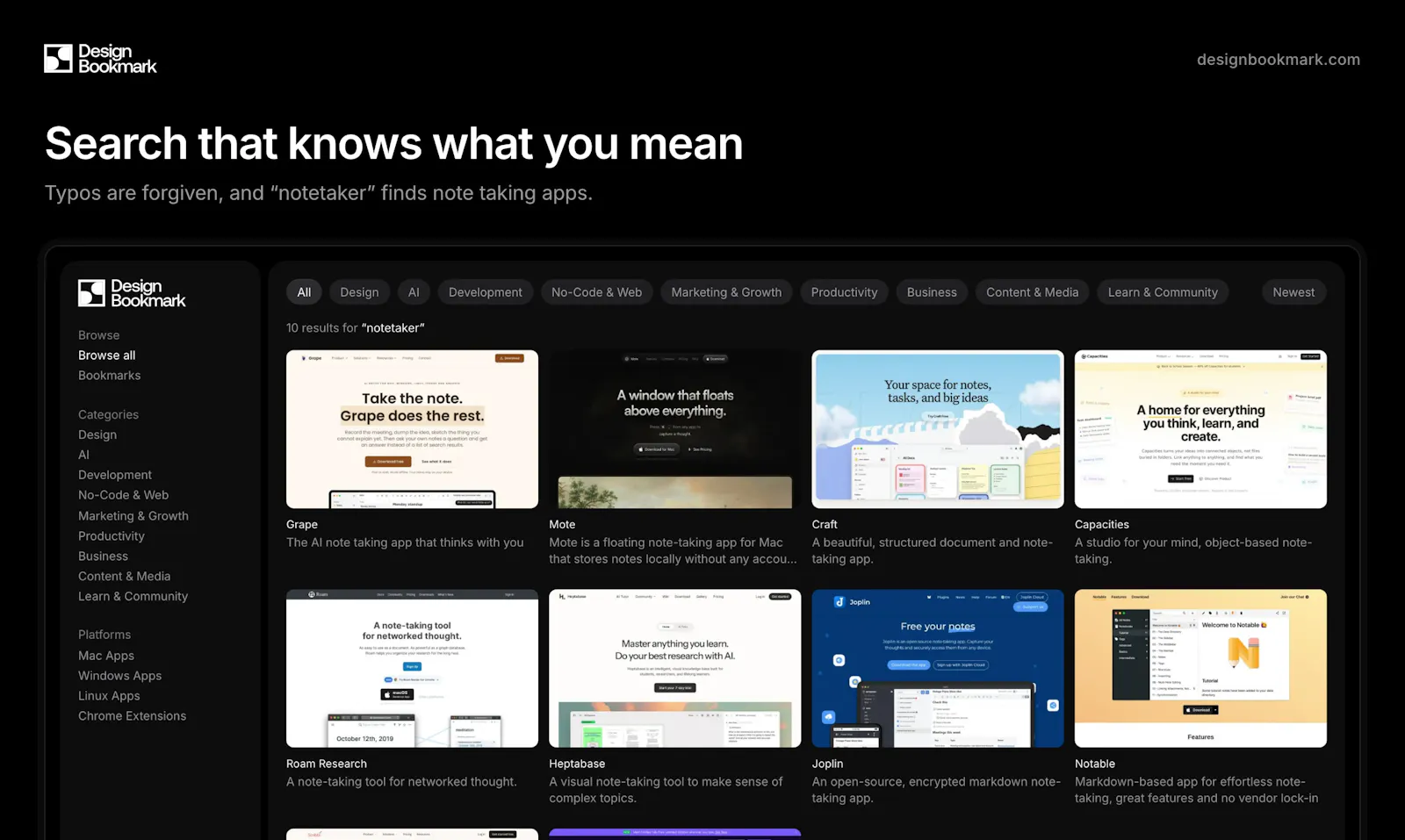Filter by the Marketing & Growth chip
Screen dimensions: 1405x840
click(726, 292)
